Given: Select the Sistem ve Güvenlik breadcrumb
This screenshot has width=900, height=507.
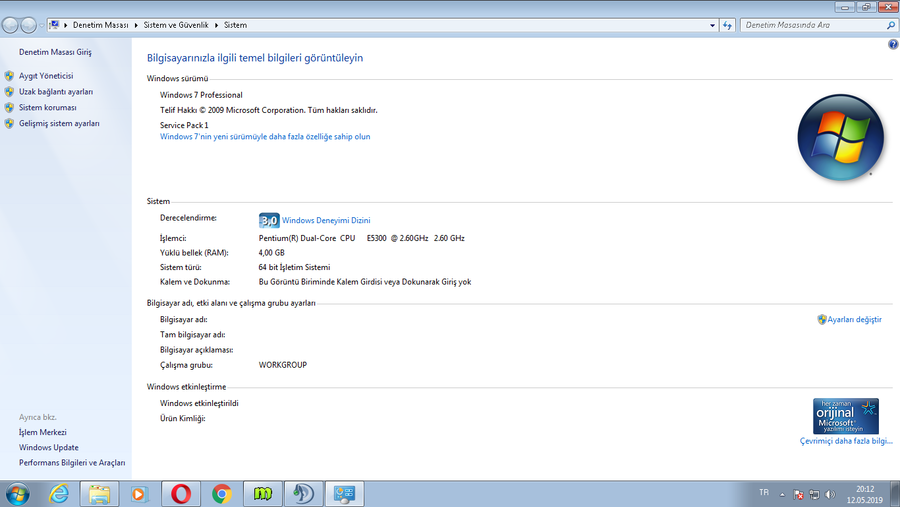Looking at the screenshot, I should pos(176,25).
